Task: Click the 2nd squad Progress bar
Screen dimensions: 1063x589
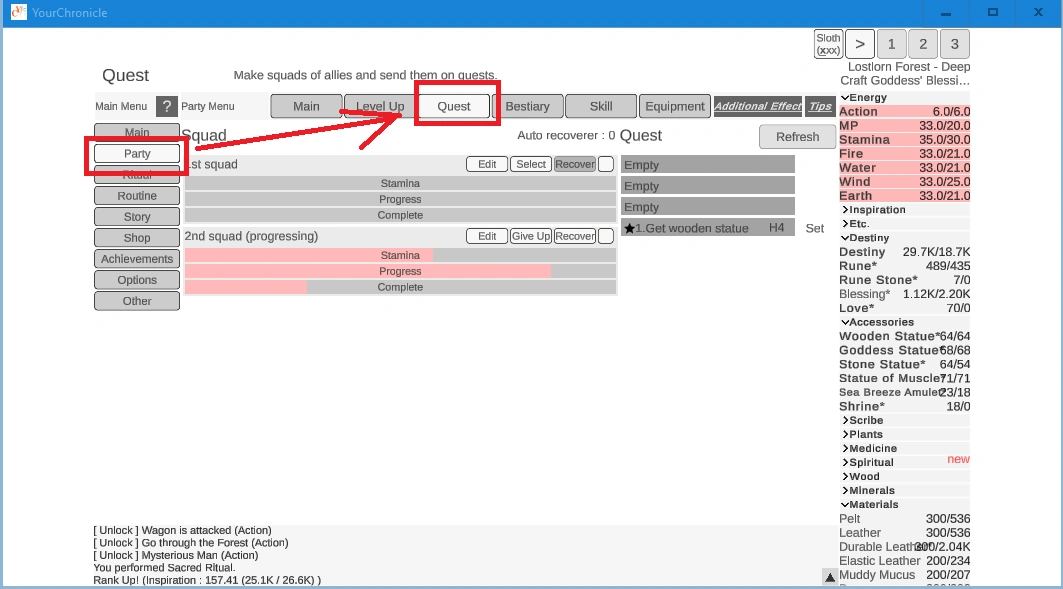Action: click(400, 271)
